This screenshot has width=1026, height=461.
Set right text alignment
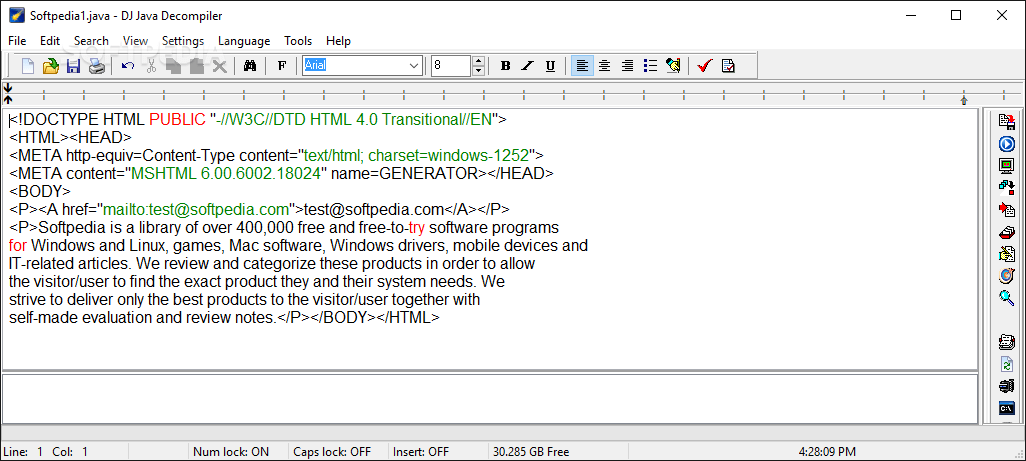[628, 66]
